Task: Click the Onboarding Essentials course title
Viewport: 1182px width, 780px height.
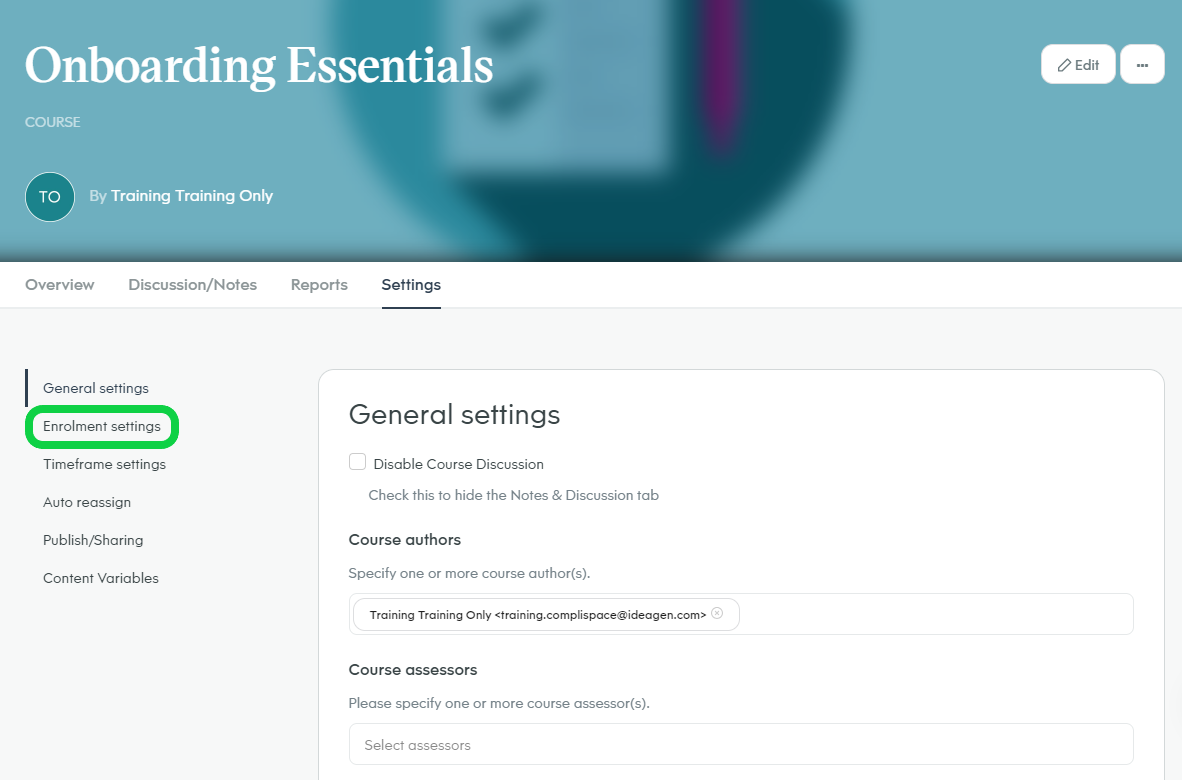Action: point(259,66)
